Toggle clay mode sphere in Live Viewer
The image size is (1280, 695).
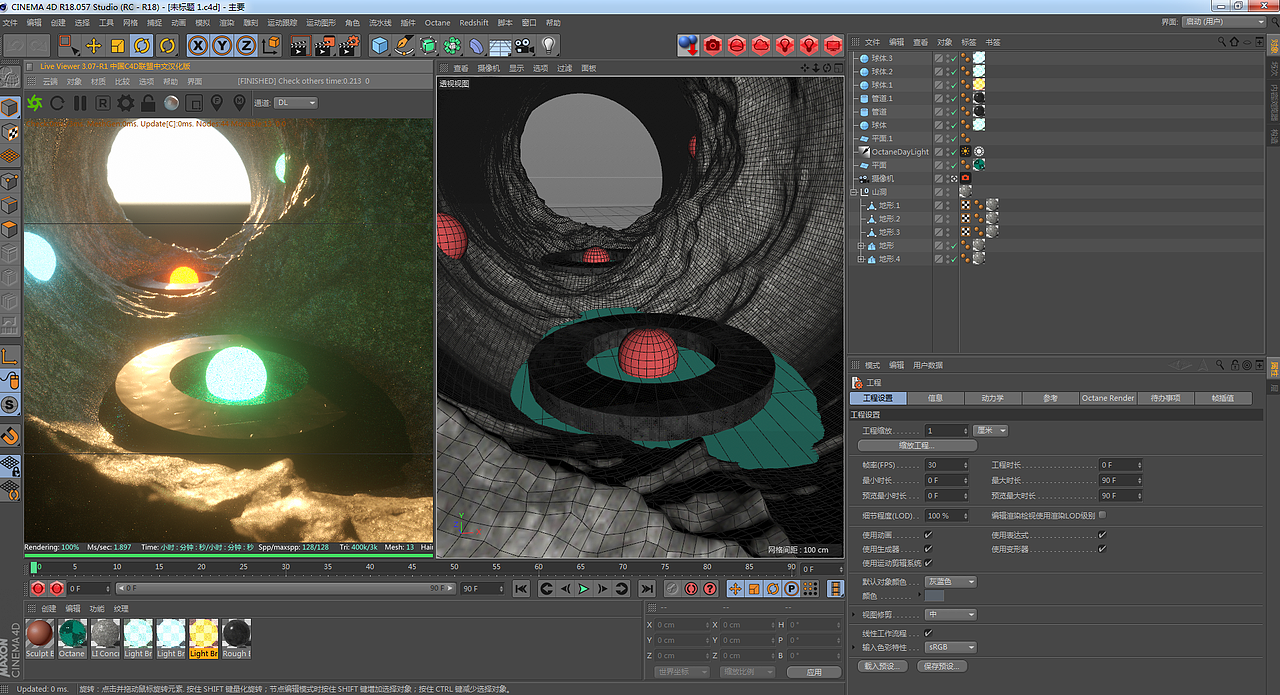click(171, 103)
